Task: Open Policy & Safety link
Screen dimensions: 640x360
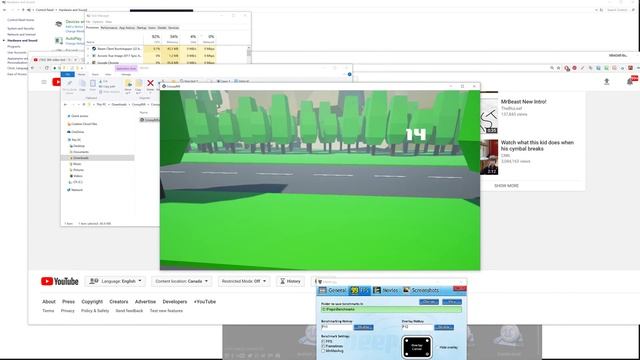Action: [x=95, y=311]
